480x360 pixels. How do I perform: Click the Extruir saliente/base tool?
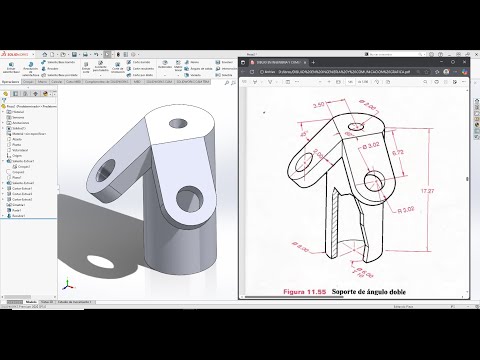11,68
